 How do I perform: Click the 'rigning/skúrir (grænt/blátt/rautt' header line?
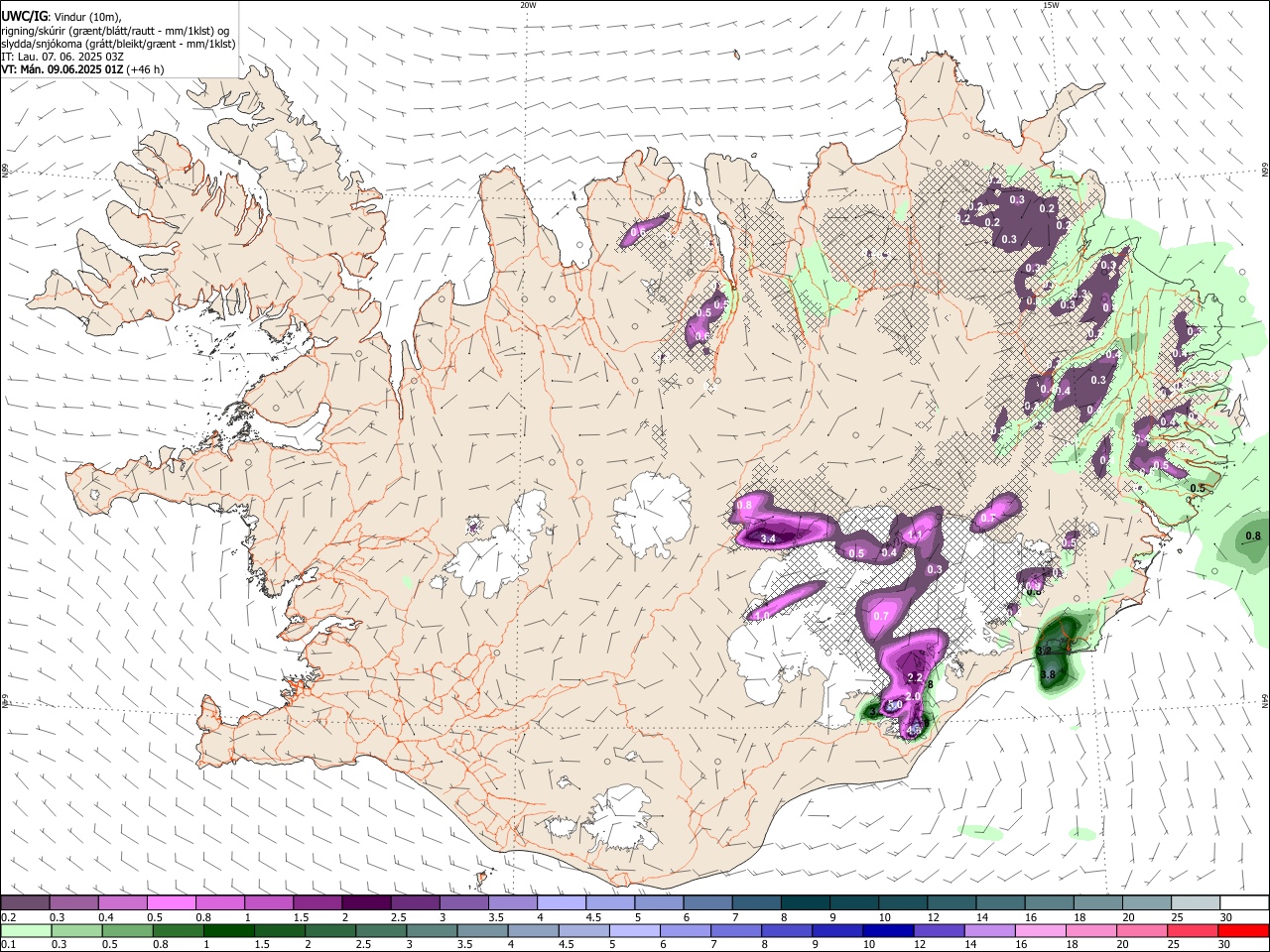click(114, 31)
